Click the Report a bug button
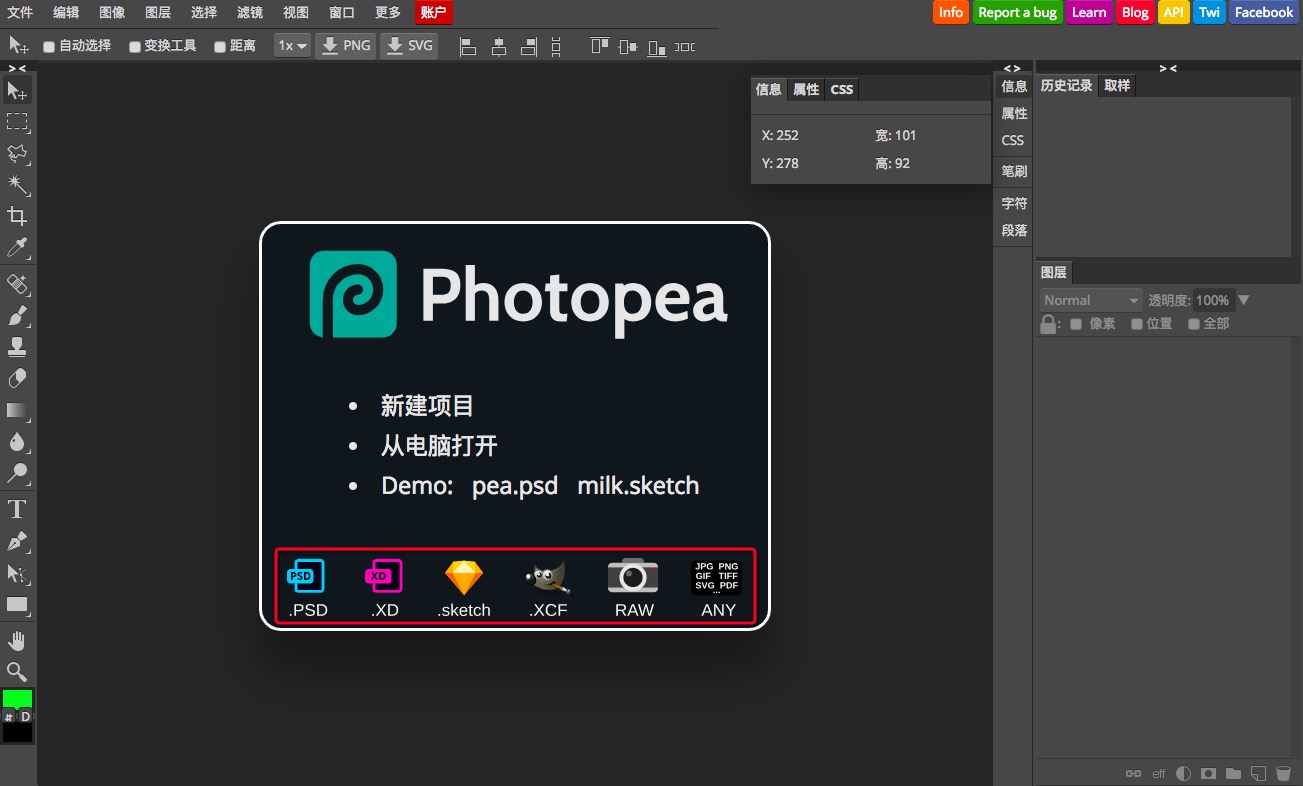The image size is (1303, 786). pos(1017,12)
